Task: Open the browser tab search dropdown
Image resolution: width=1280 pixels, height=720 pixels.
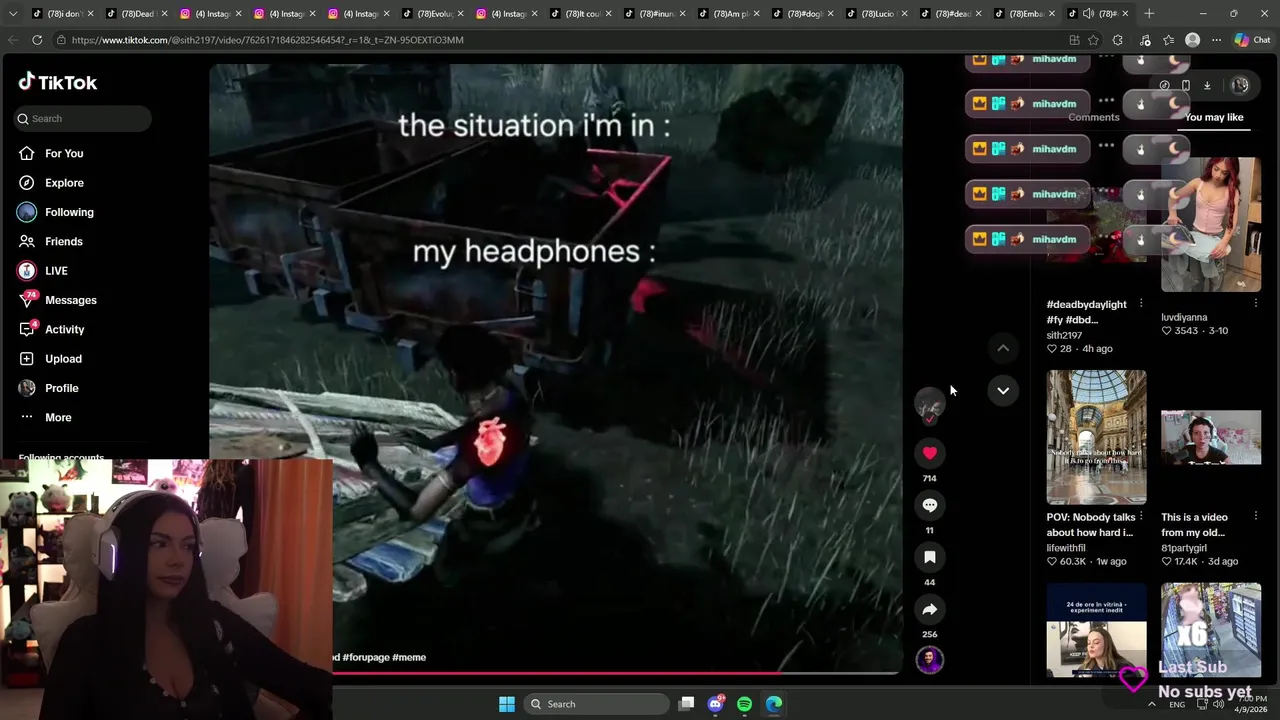Action: coord(13,14)
